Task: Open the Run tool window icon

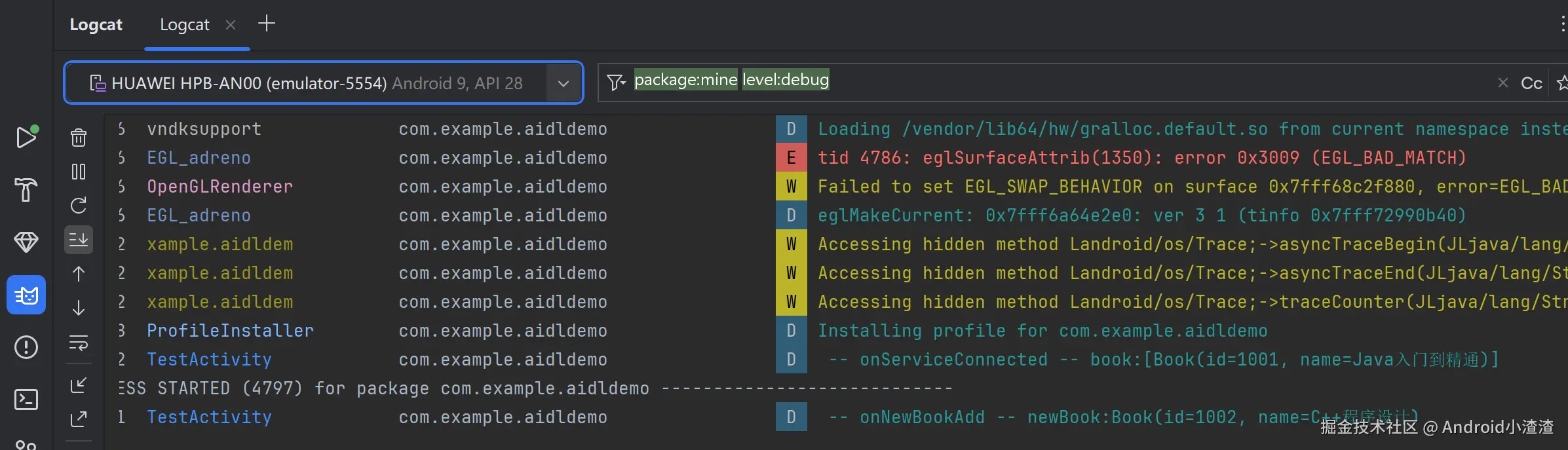Action: (26, 137)
